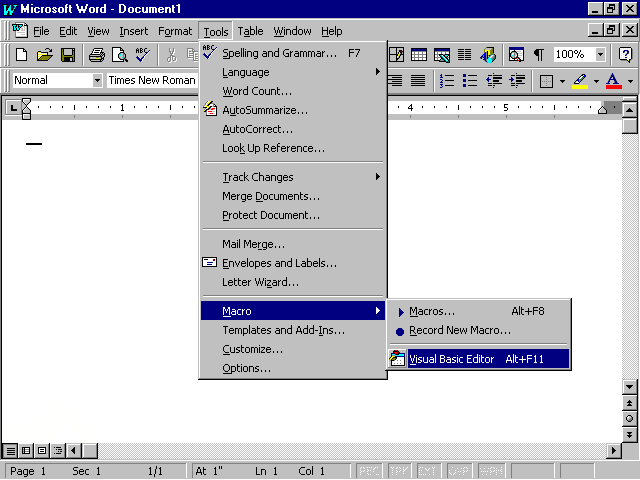Choose Envelopes and Labels

pos(293,263)
